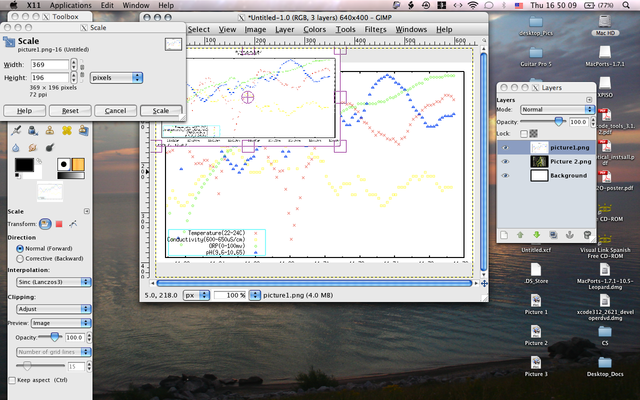The width and height of the screenshot is (640, 400).
Task: Click the Width input field
Action: [50, 64]
